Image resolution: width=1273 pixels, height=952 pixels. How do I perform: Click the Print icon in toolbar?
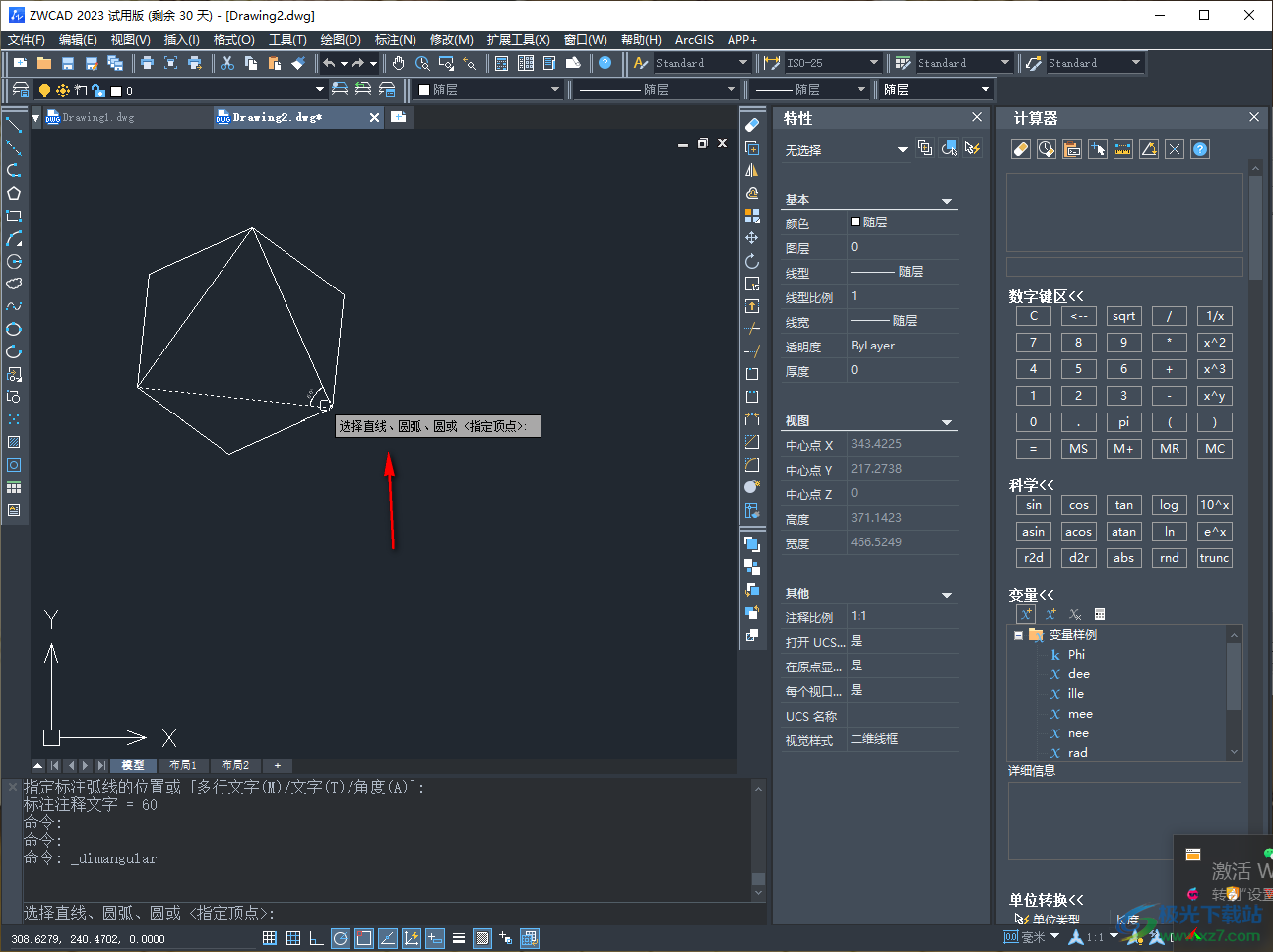pyautogui.click(x=147, y=63)
